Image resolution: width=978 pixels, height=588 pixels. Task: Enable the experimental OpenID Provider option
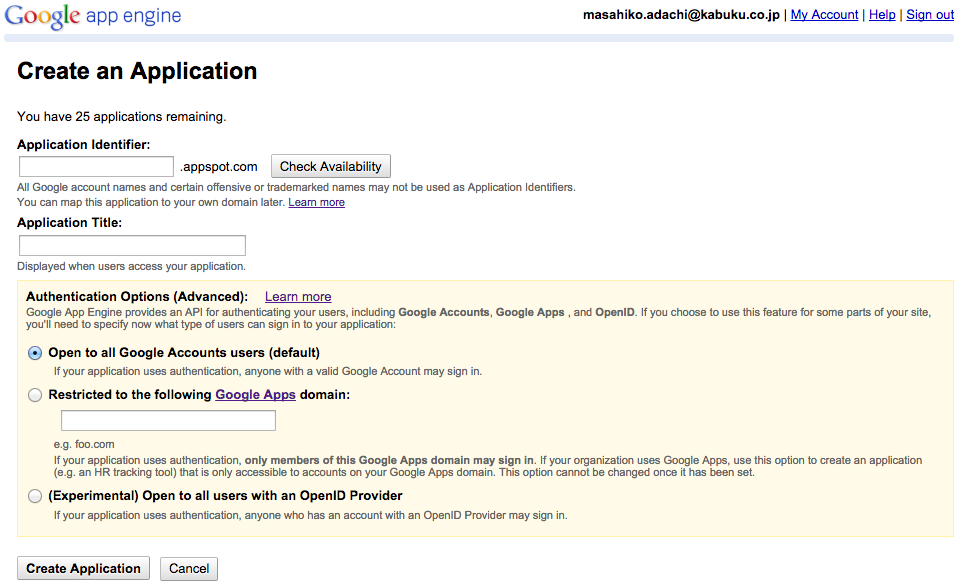35,496
